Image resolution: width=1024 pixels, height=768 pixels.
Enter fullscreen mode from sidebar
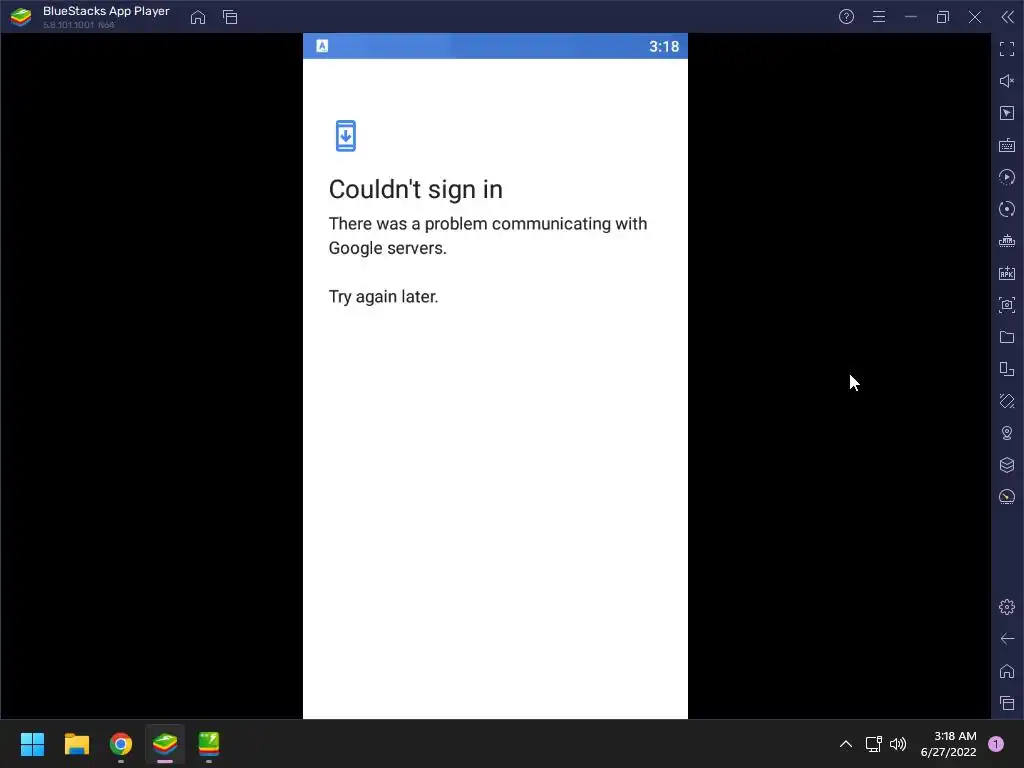point(1007,49)
